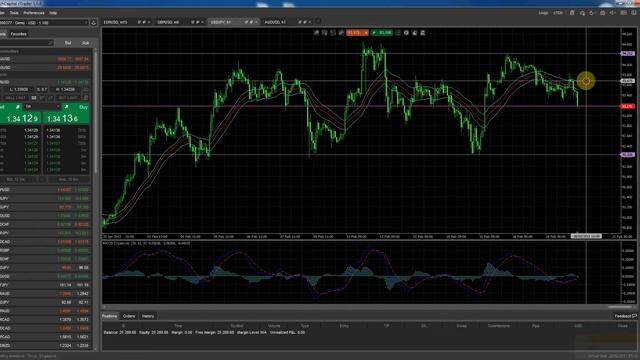Open the Orders tab
Screen dimensions: 640x360
coord(129,316)
